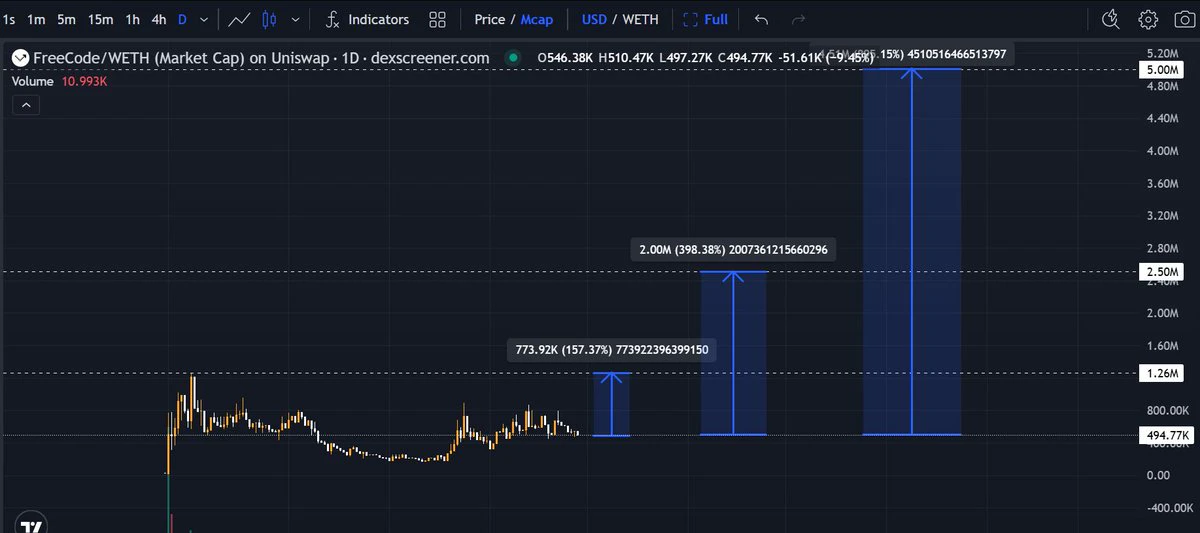Open the Indicators menu
This screenshot has height=533, width=1200.
pyautogui.click(x=367, y=19)
